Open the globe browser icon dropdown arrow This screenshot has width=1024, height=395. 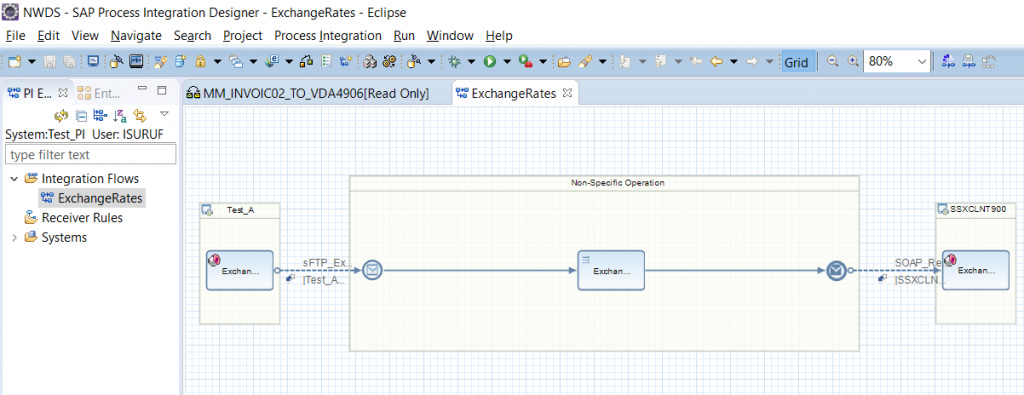(289, 61)
